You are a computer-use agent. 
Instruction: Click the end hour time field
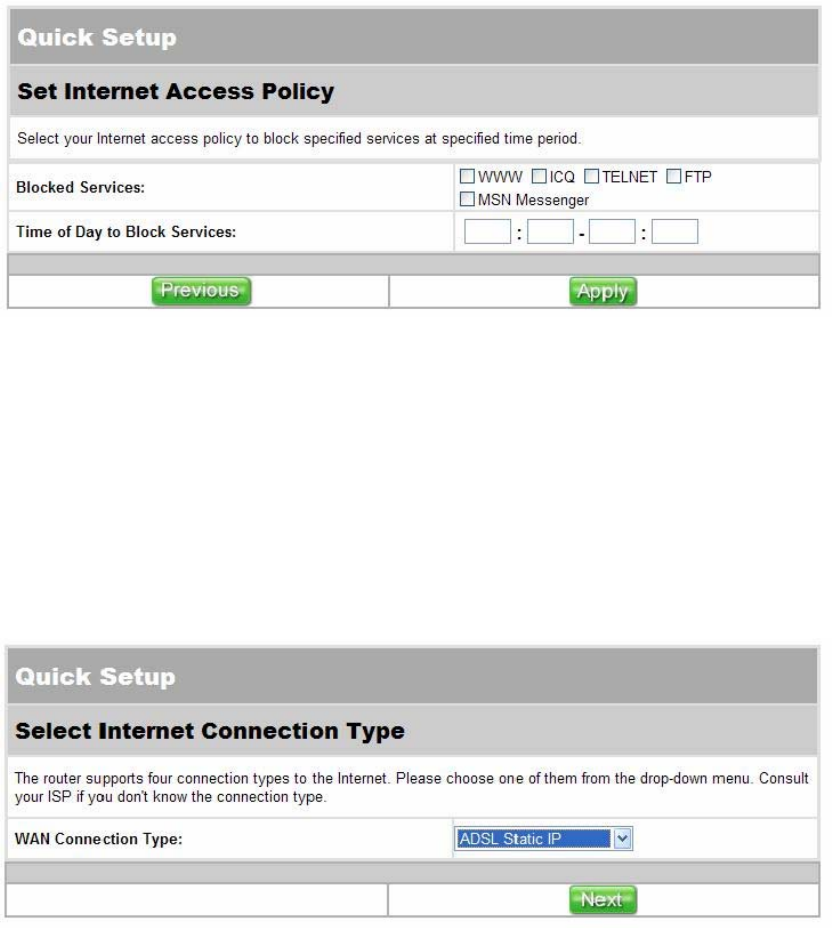[612, 233]
